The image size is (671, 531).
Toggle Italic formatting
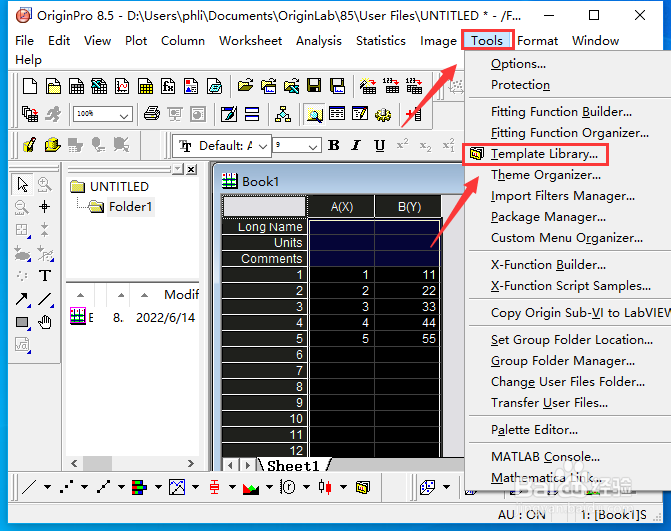pyautogui.click(x=356, y=145)
